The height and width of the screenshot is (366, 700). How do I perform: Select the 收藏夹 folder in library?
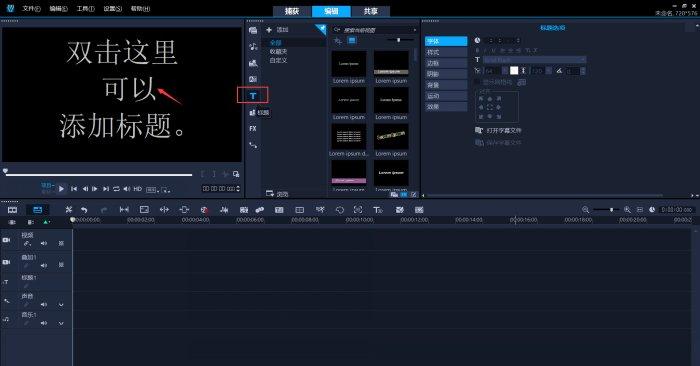pos(278,51)
